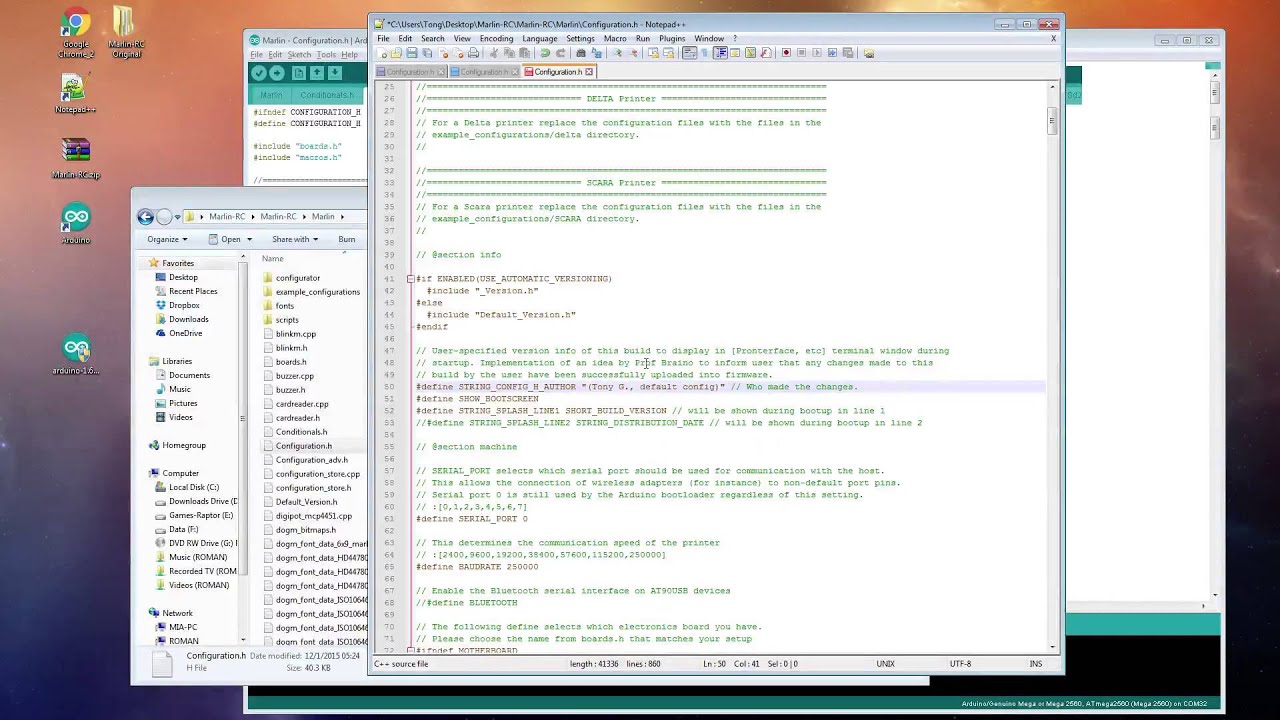Click the Undo arrow in Notepad++ toolbar

tap(545, 53)
